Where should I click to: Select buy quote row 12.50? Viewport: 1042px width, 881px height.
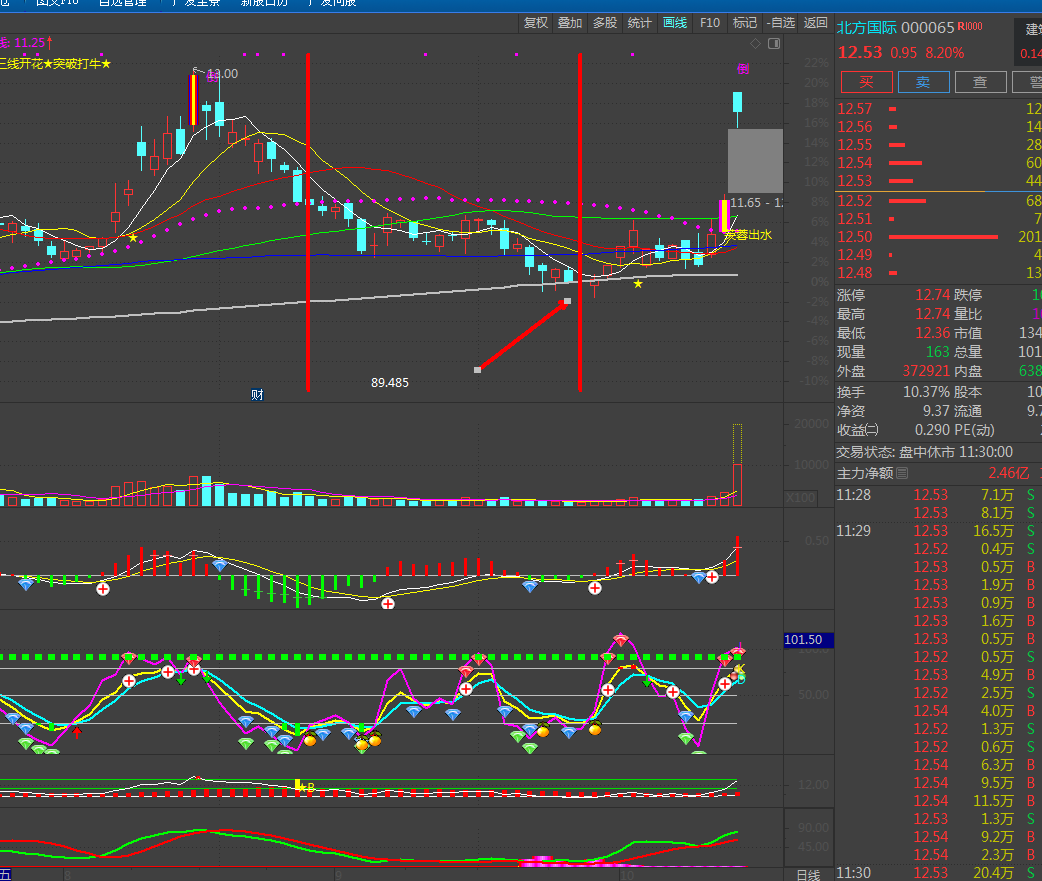point(938,237)
